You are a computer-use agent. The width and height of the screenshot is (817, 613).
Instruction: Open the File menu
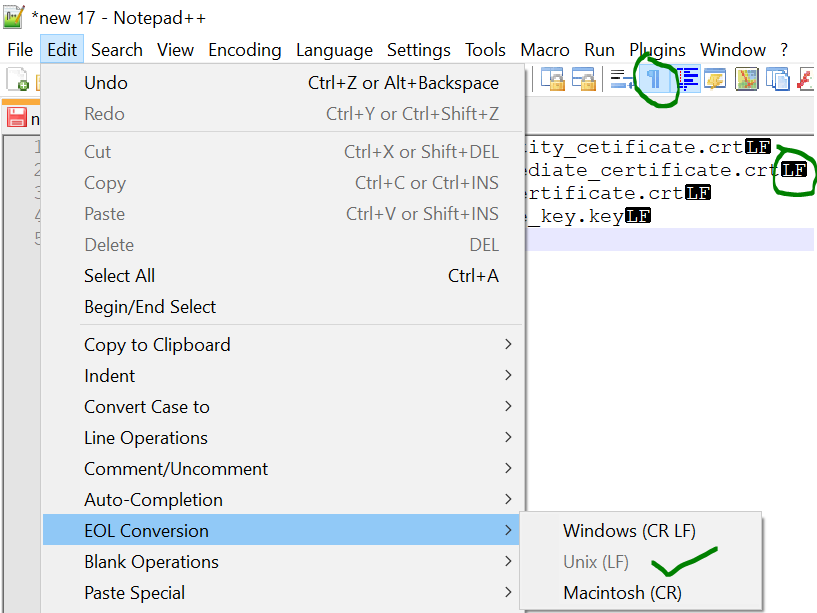click(20, 50)
